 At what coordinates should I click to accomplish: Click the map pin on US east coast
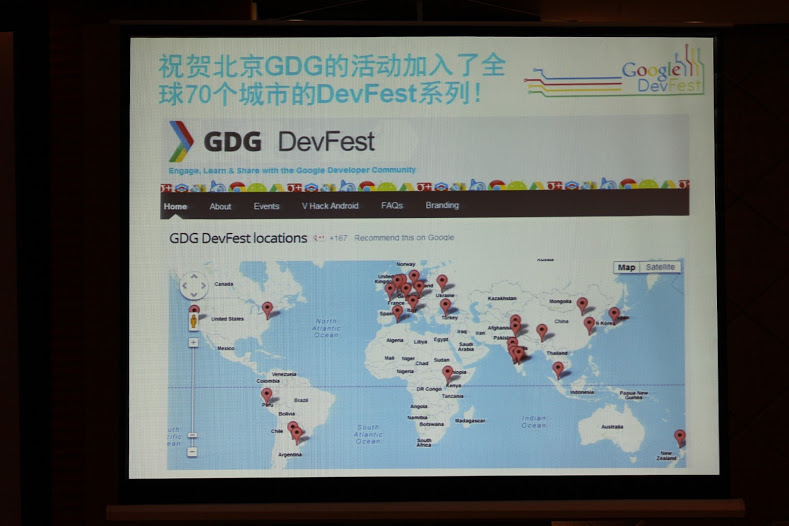pos(267,308)
